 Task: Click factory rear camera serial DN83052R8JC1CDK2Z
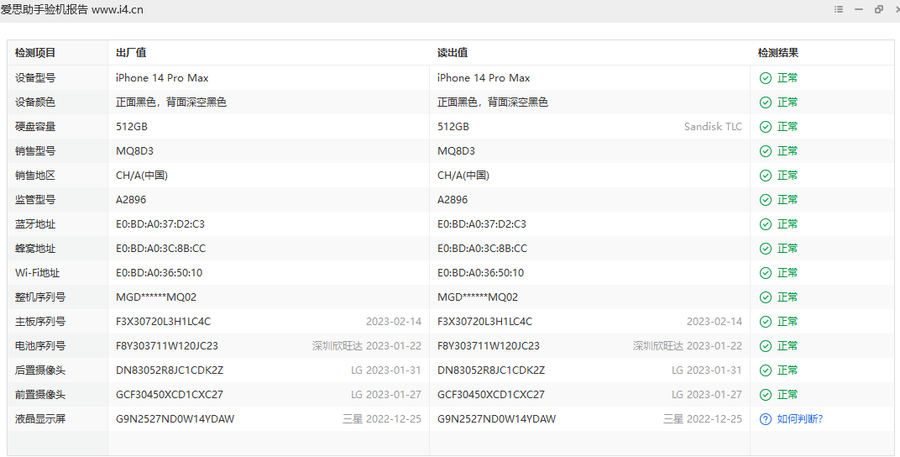click(169, 371)
